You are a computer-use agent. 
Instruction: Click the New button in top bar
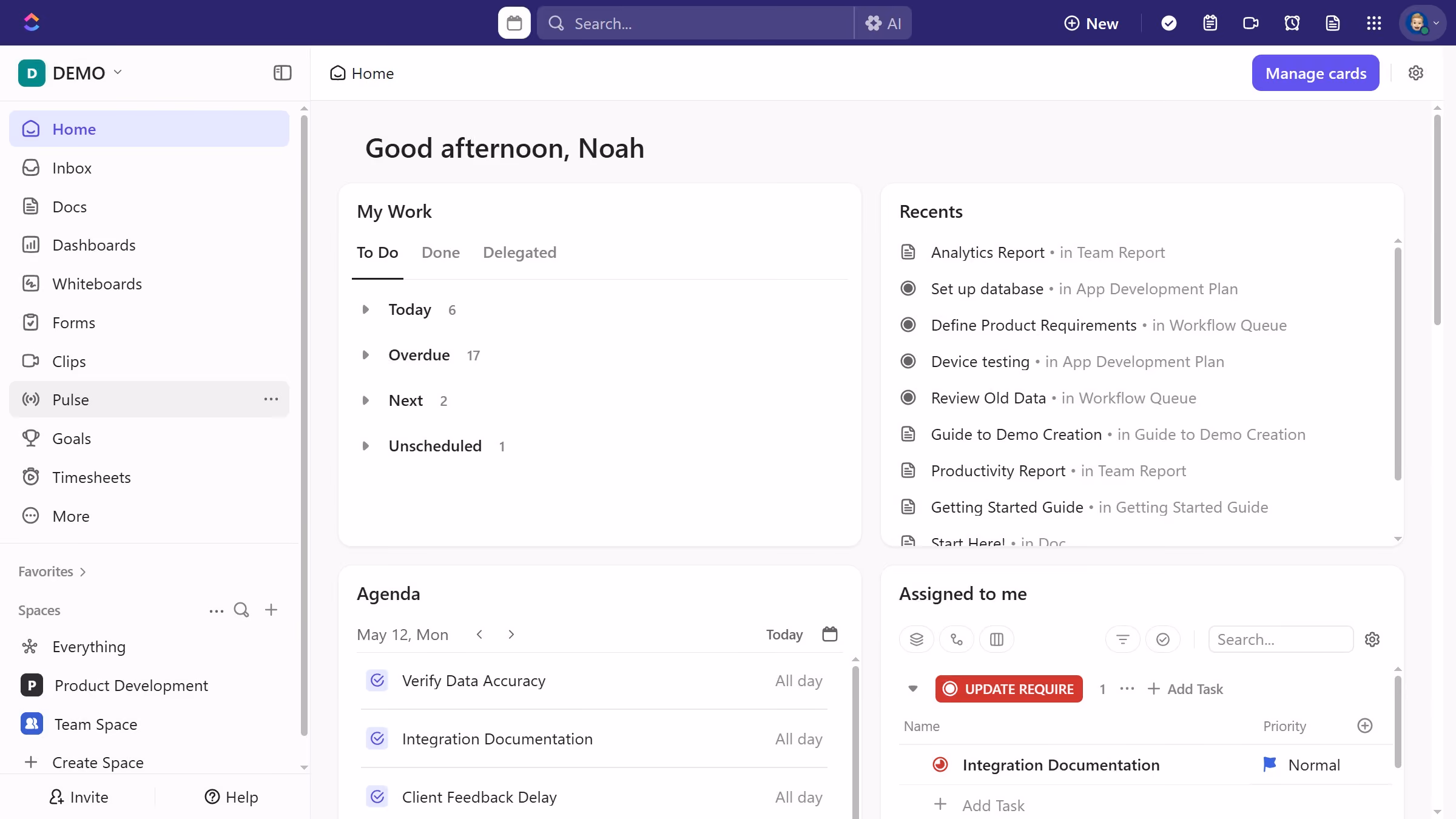tap(1091, 23)
